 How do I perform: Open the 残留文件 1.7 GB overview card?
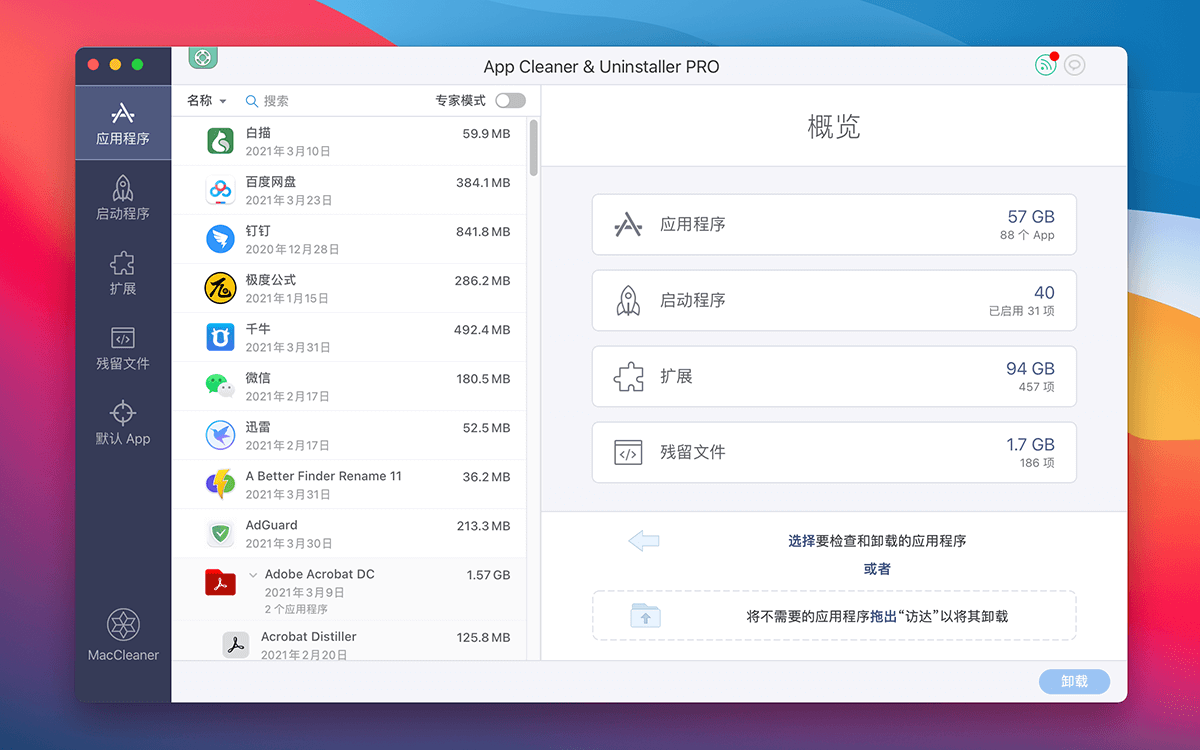click(834, 453)
